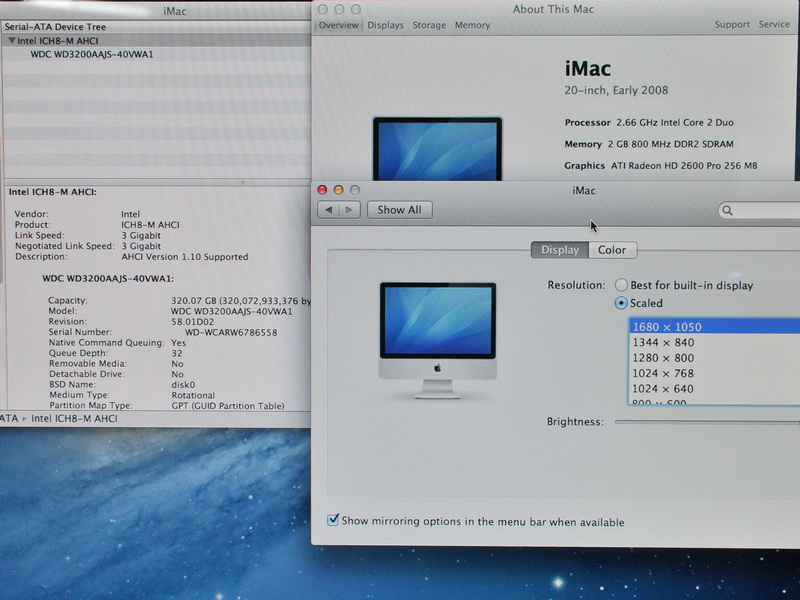Click the Graphics value ATI Radeon HD 2600 Pro
The image size is (800, 600).
(684, 165)
